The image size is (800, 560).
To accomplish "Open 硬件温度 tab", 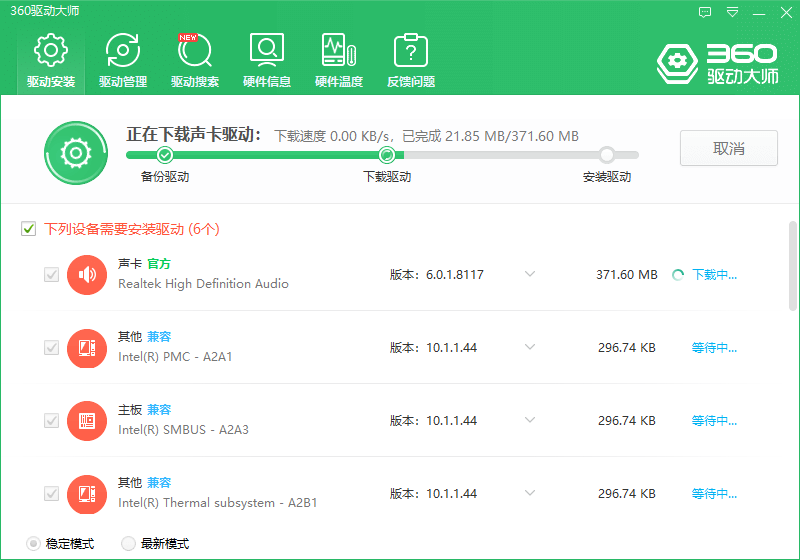I will [339, 61].
